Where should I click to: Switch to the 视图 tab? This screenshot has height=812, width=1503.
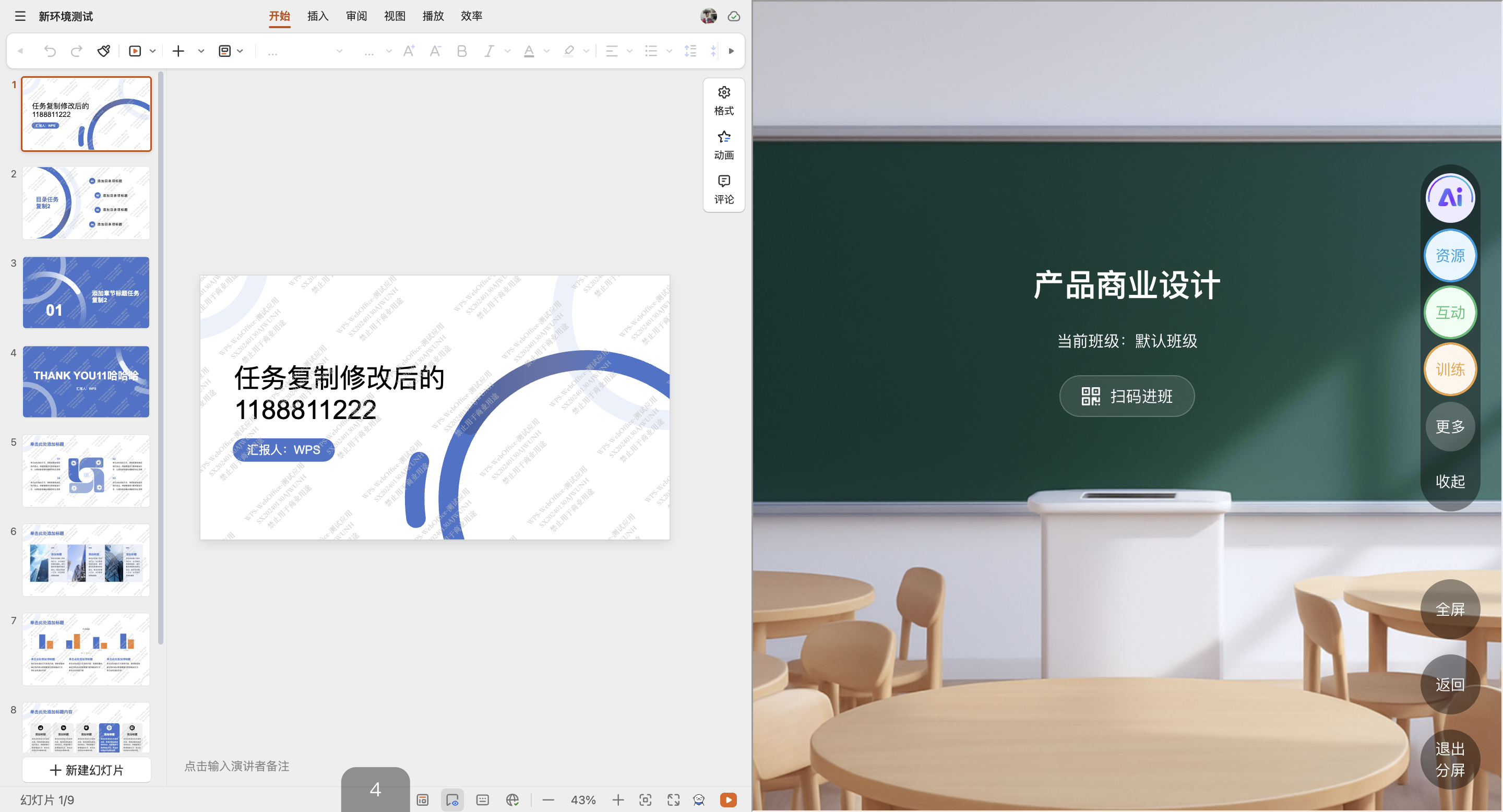click(395, 16)
